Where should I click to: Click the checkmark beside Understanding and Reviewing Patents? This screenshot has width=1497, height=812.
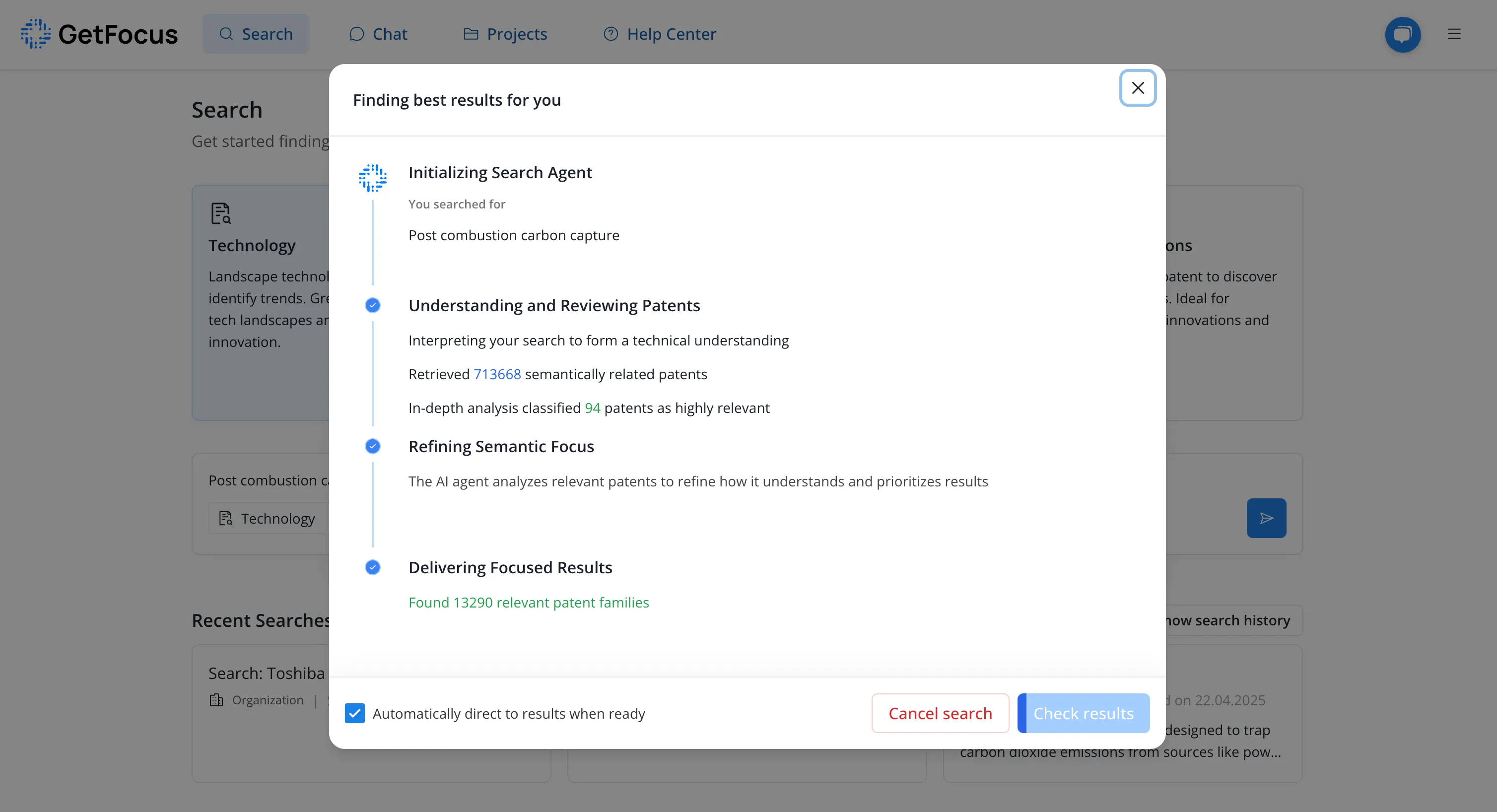click(372, 305)
